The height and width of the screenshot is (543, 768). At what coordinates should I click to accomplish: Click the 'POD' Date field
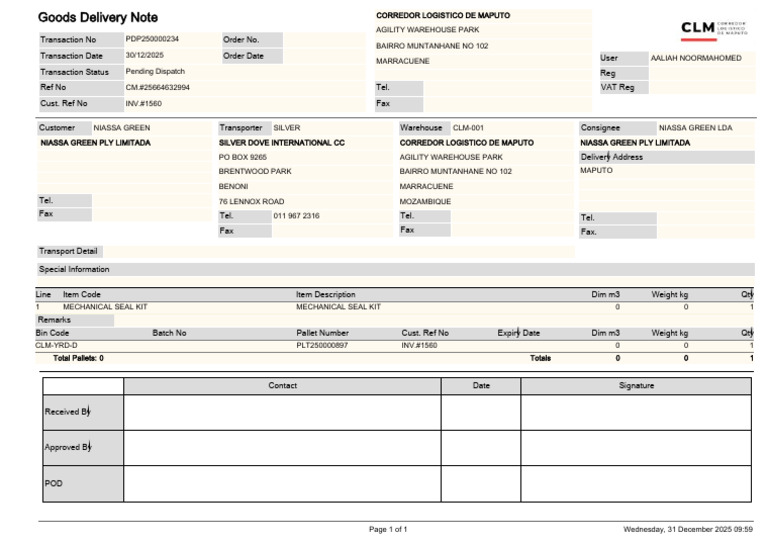click(481, 484)
